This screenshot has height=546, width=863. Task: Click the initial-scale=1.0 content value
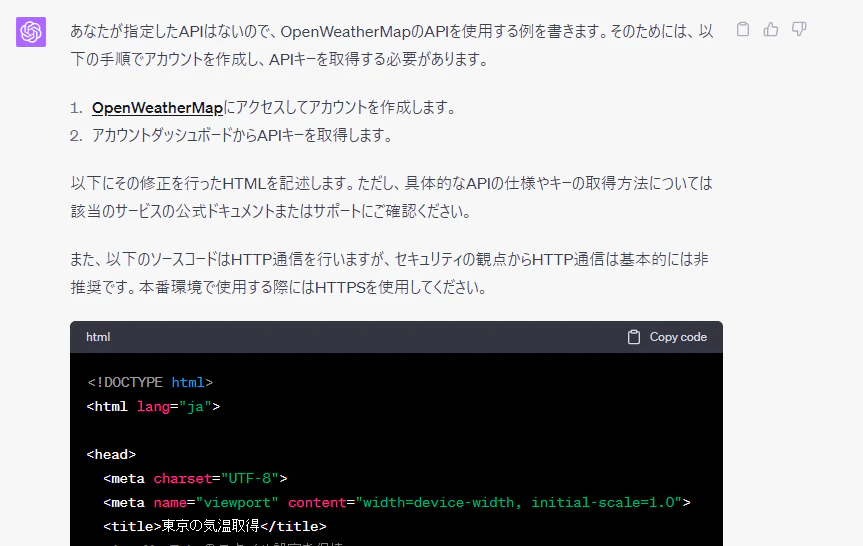click(603, 503)
